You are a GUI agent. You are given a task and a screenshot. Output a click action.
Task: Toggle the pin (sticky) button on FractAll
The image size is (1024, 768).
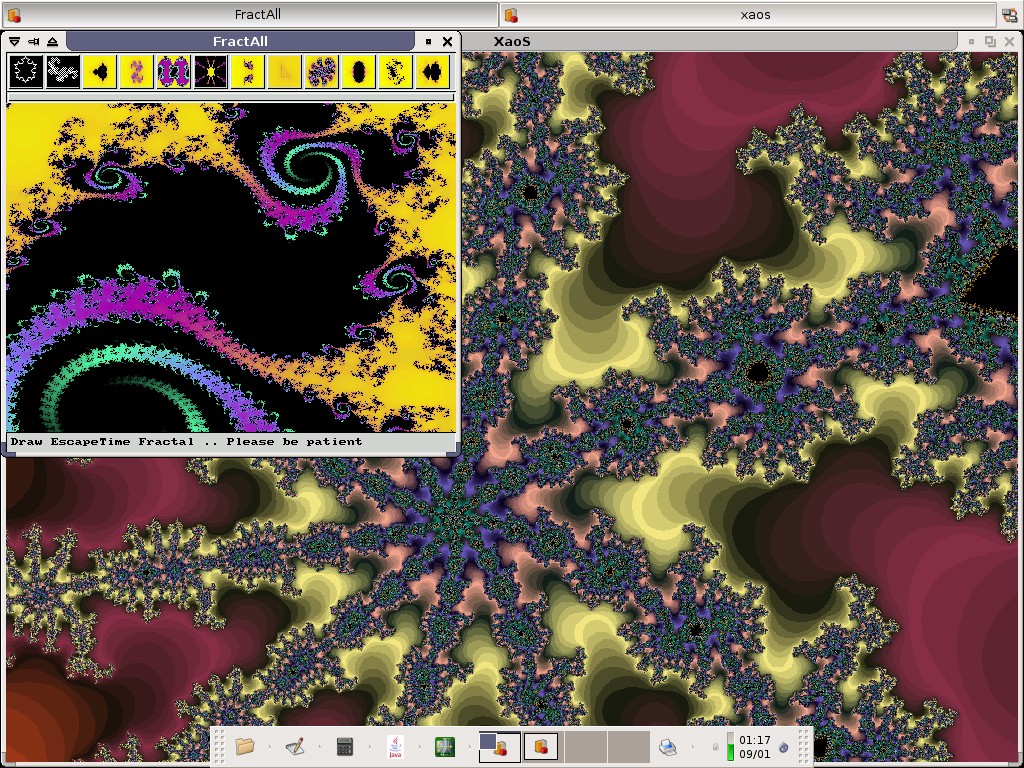(33, 41)
